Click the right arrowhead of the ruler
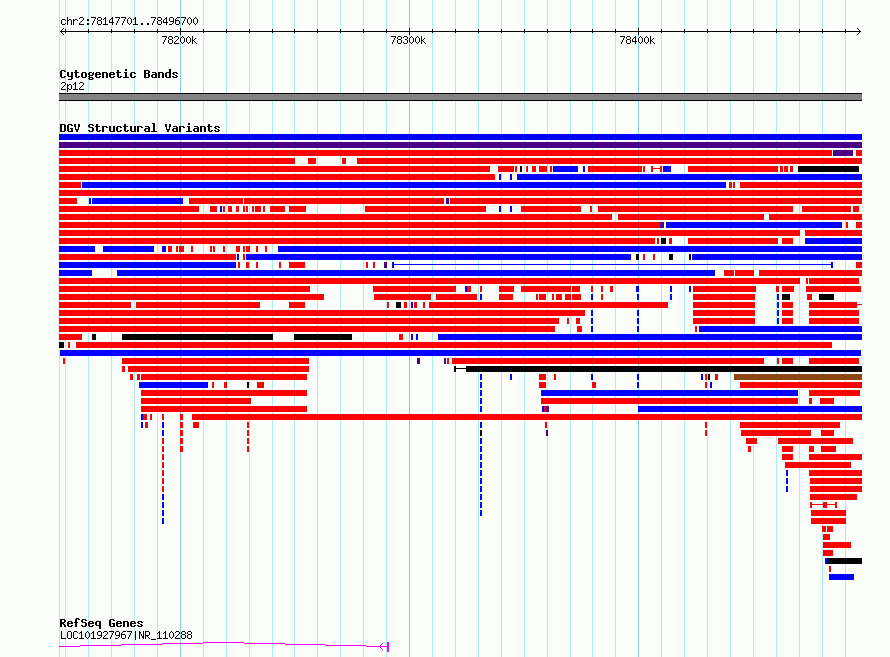 (858, 31)
